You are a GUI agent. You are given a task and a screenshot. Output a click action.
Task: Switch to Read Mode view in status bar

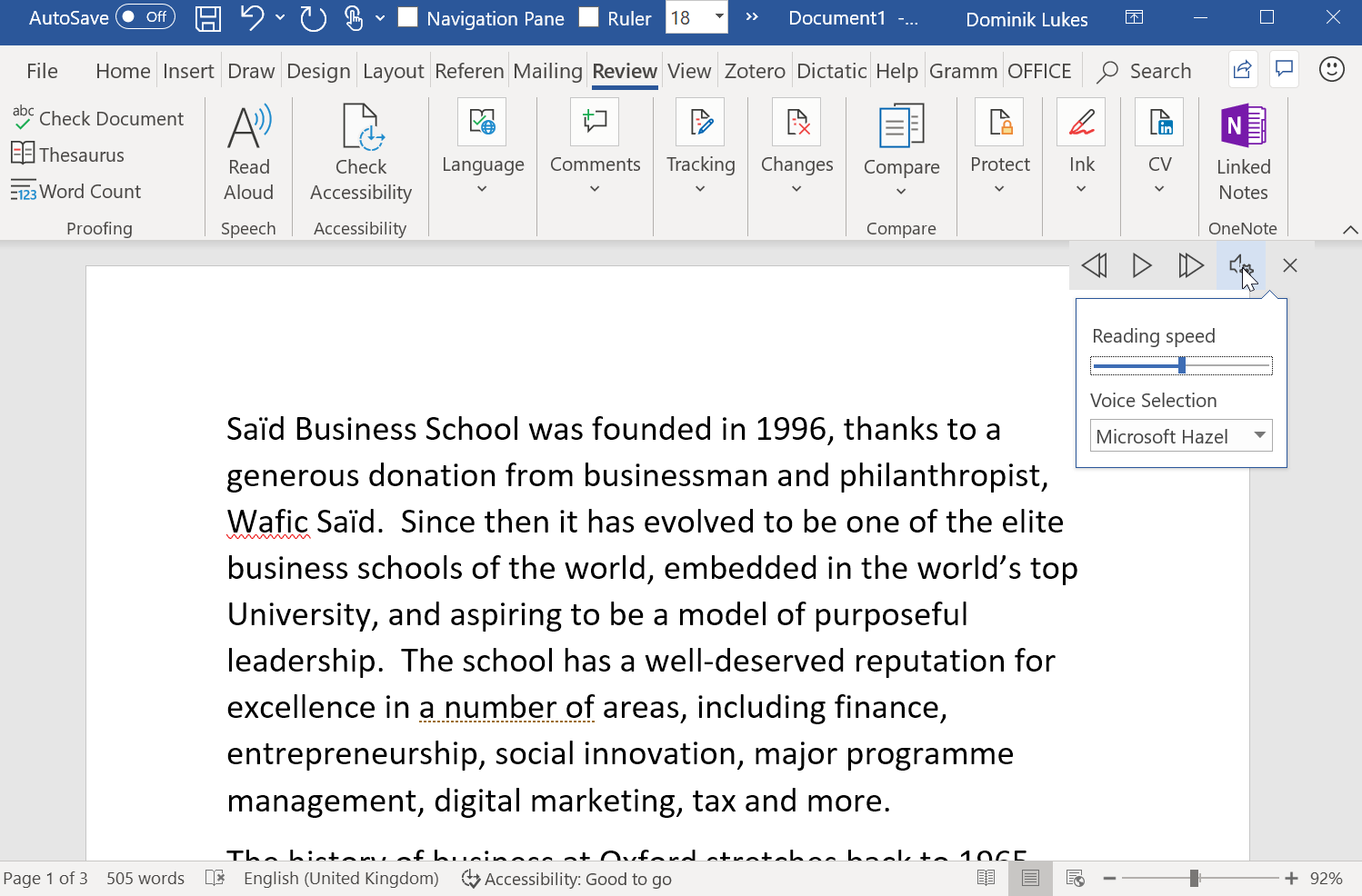[x=986, y=878]
